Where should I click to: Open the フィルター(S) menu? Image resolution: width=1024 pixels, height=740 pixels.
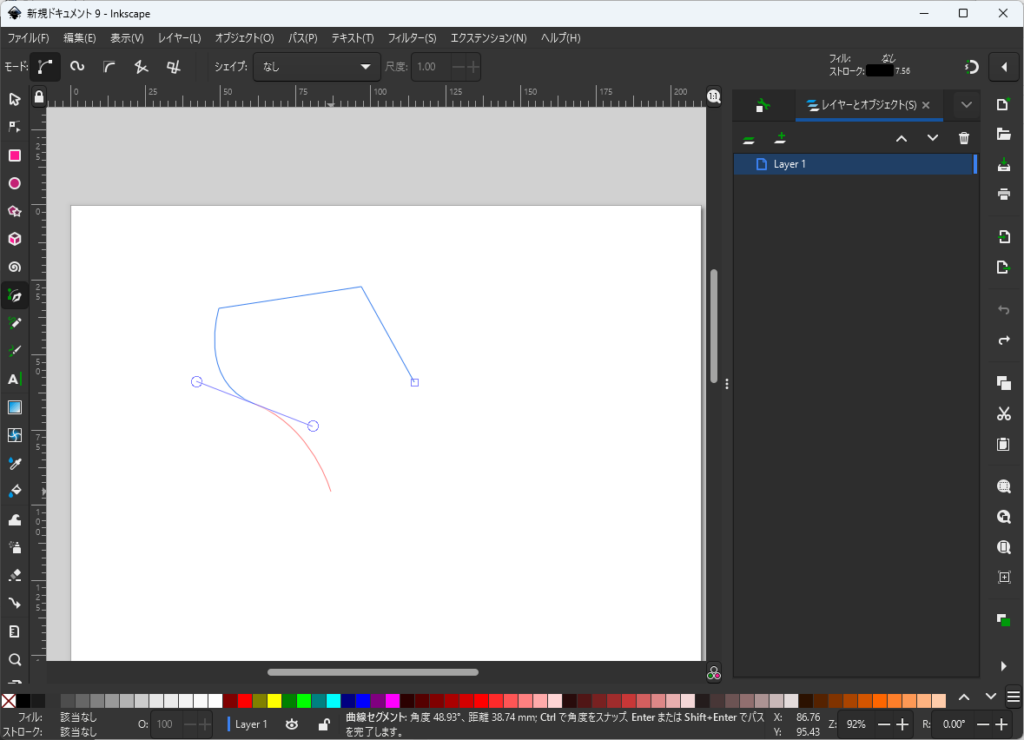412,38
